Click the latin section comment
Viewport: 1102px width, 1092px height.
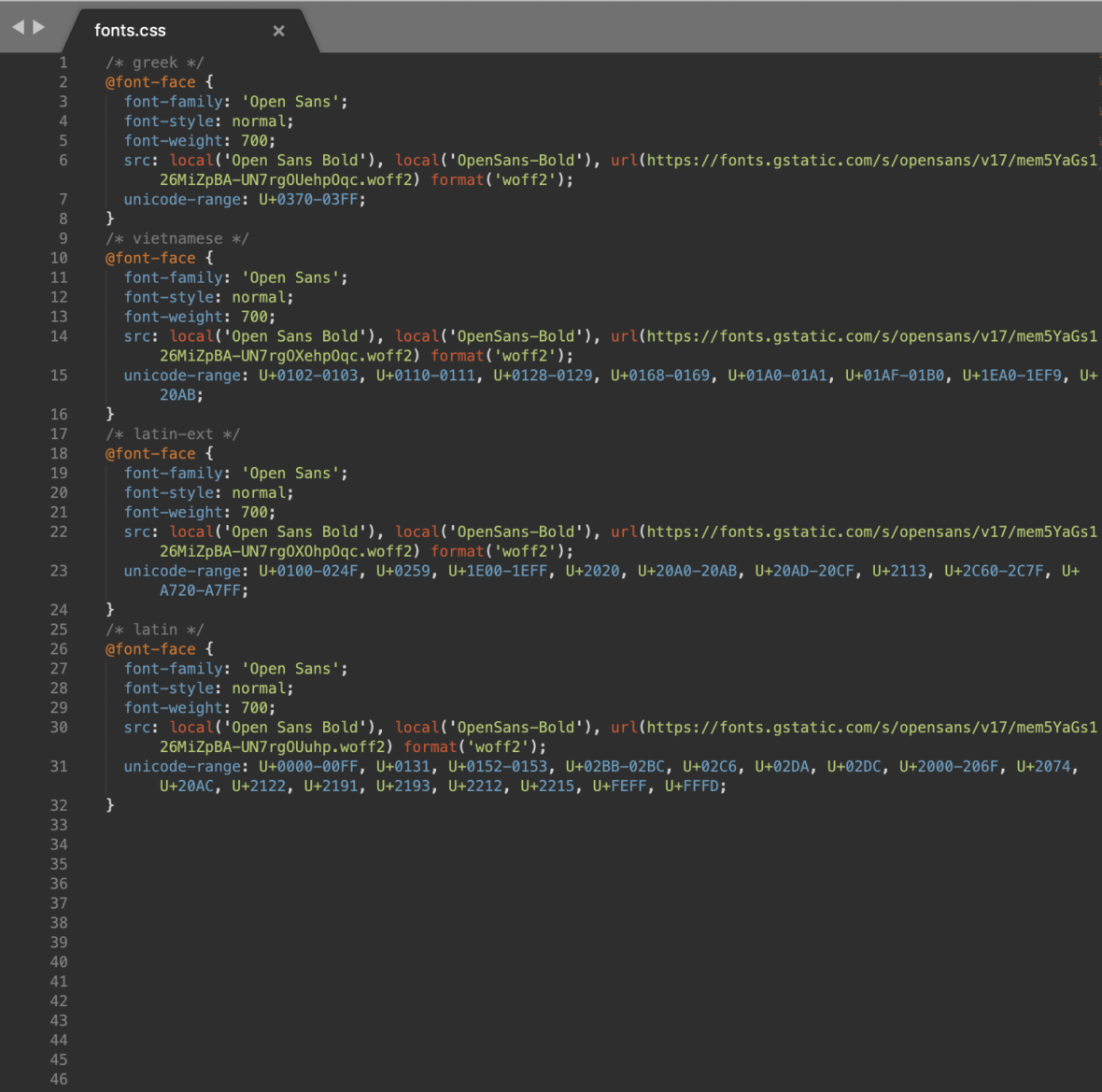tap(155, 629)
